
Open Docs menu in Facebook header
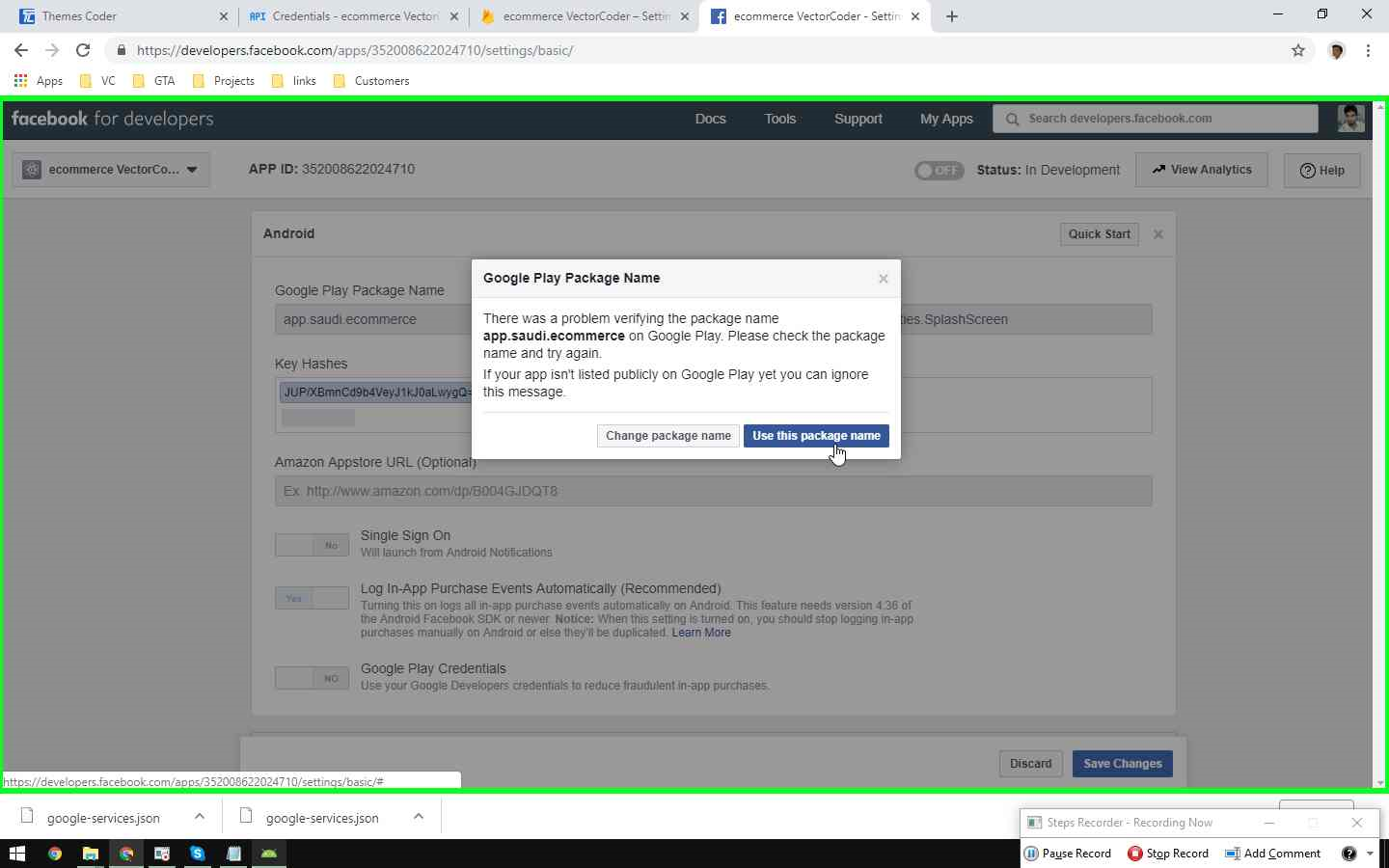pos(711,119)
